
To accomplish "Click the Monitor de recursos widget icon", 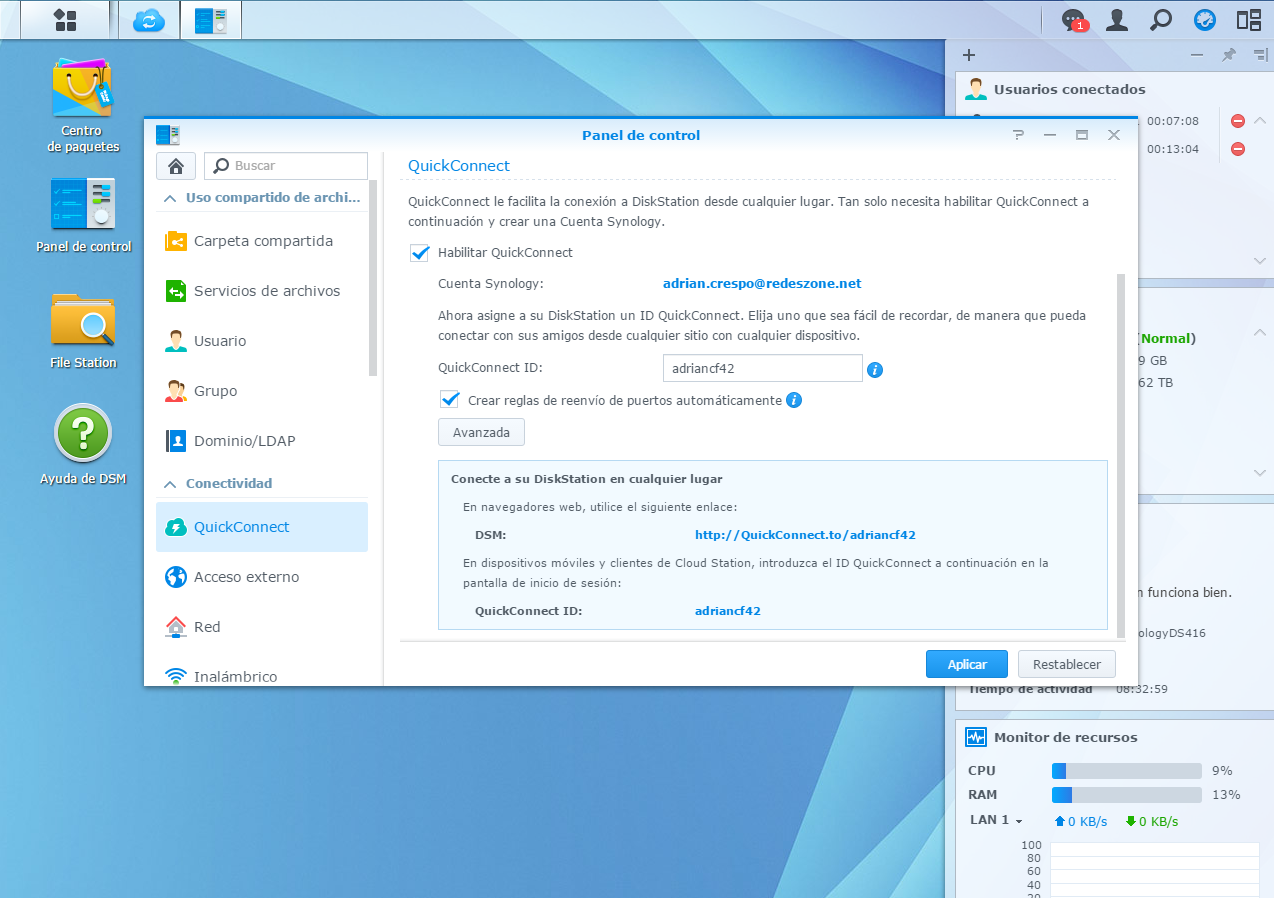I will pos(975,737).
